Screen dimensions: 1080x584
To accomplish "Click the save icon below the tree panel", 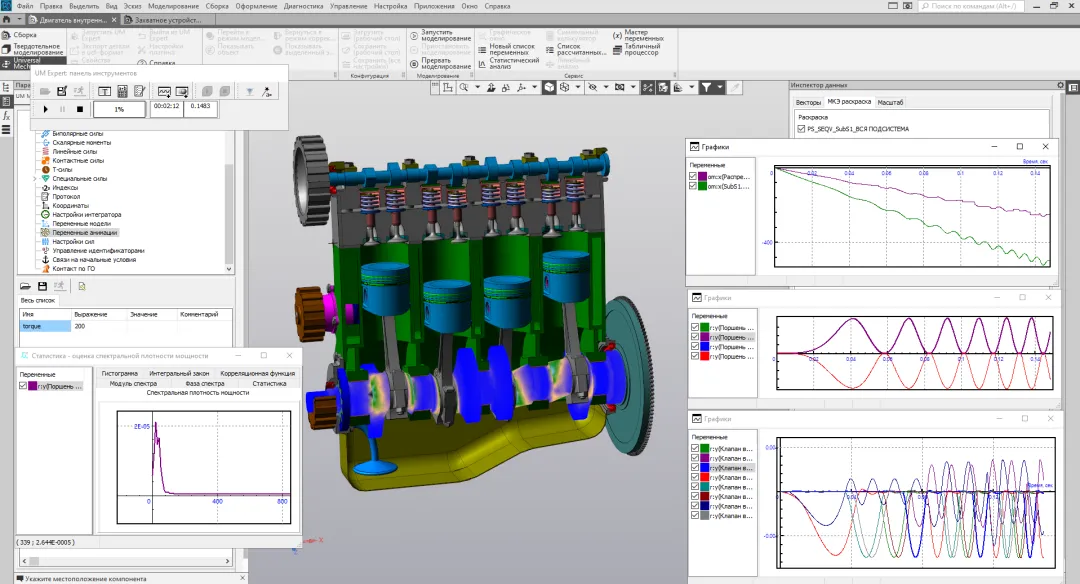I will tap(42, 286).
